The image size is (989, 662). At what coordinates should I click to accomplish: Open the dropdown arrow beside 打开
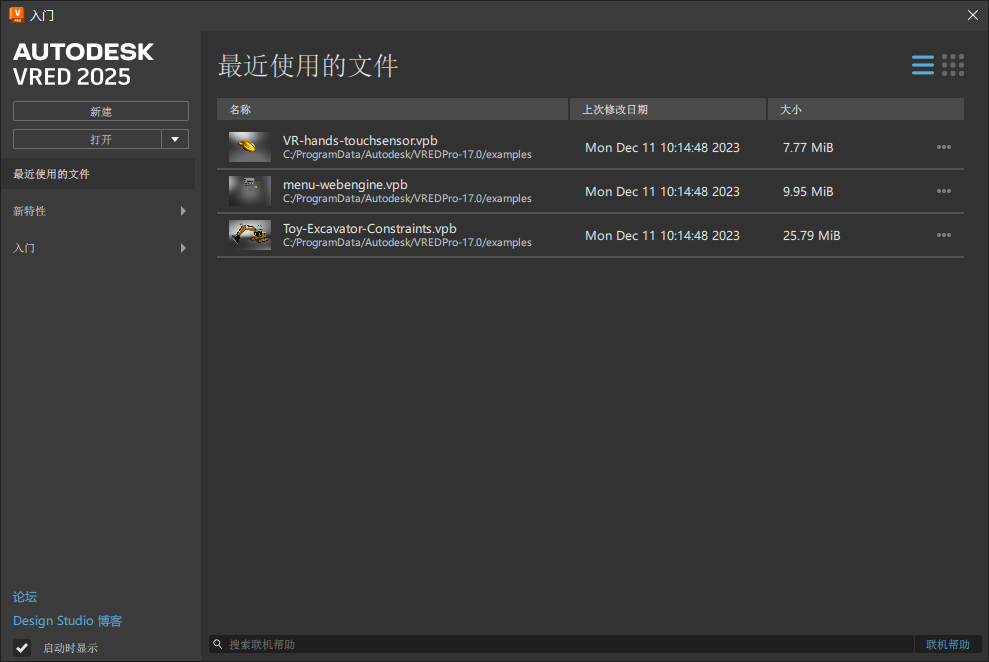click(175, 139)
